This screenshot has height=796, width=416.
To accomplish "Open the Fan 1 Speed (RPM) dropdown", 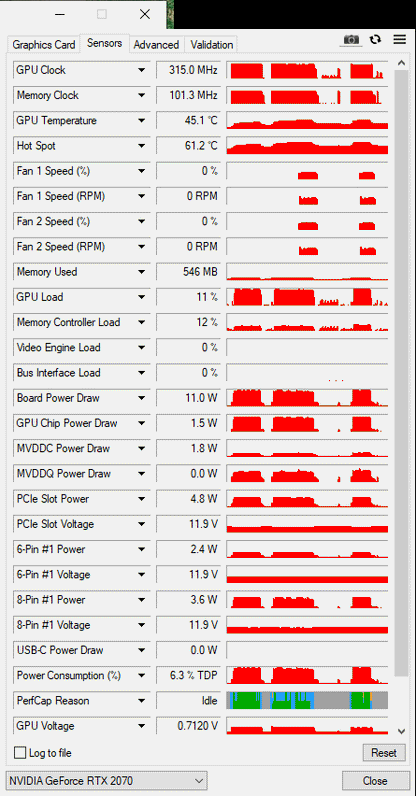I will (x=141, y=196).
